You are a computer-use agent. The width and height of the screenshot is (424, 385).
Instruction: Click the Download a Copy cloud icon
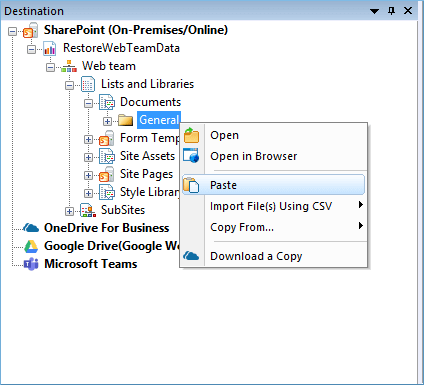(x=191, y=256)
